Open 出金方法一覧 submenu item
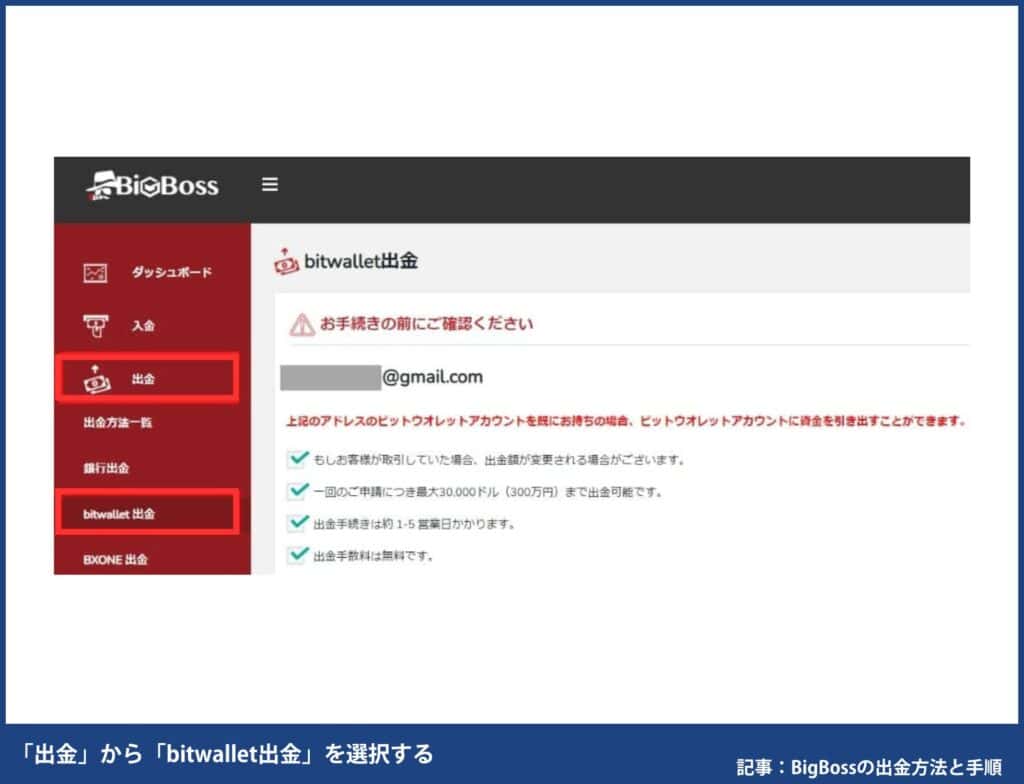 point(118,423)
